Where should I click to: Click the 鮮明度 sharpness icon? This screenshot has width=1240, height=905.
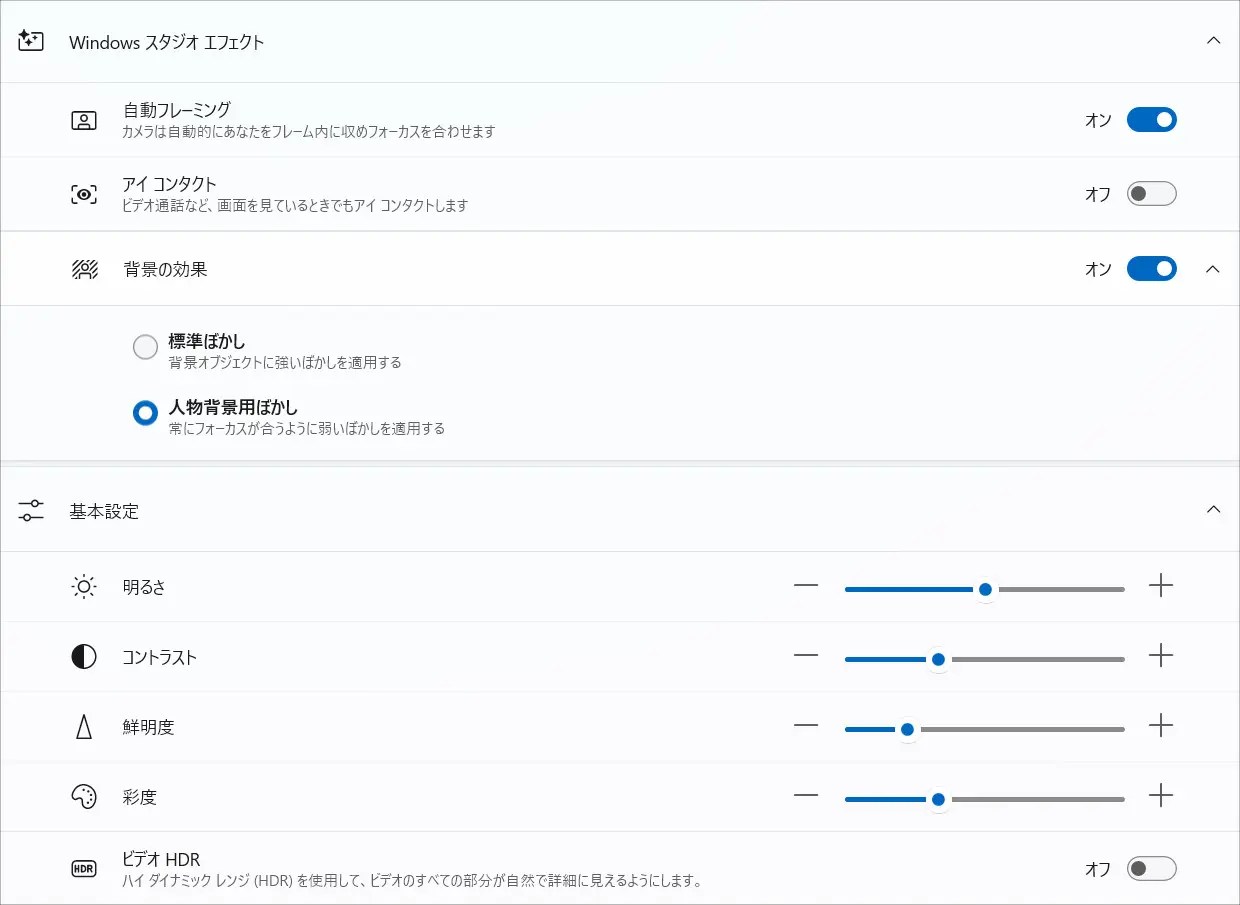[x=84, y=727]
